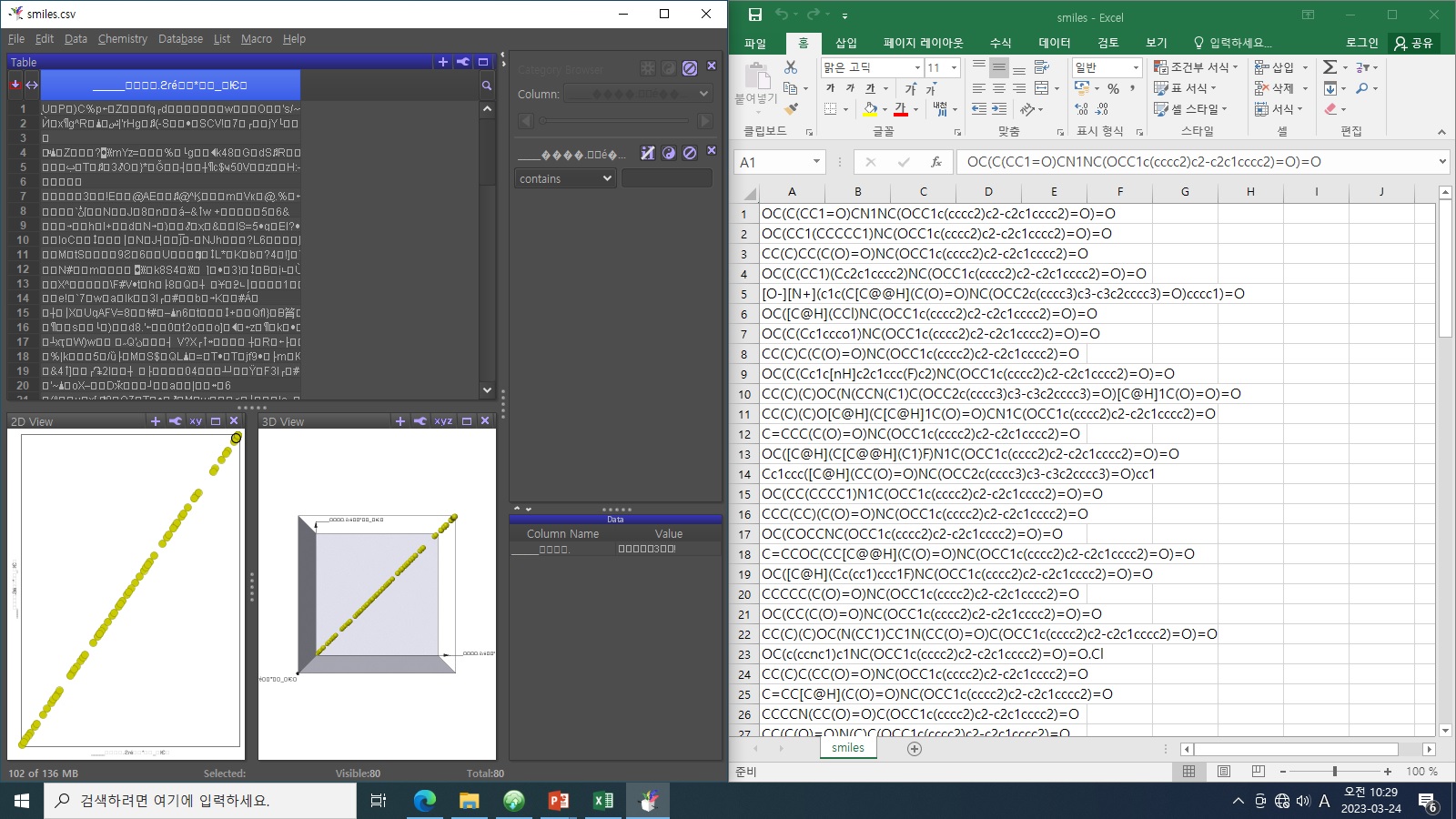Click the Excel save icon

point(755,15)
